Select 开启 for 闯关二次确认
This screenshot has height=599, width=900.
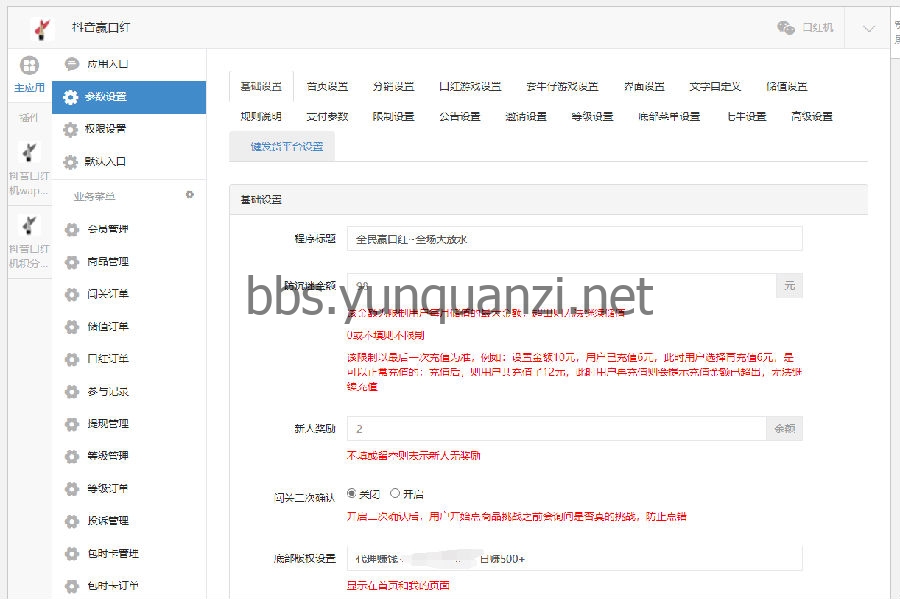(x=395, y=493)
